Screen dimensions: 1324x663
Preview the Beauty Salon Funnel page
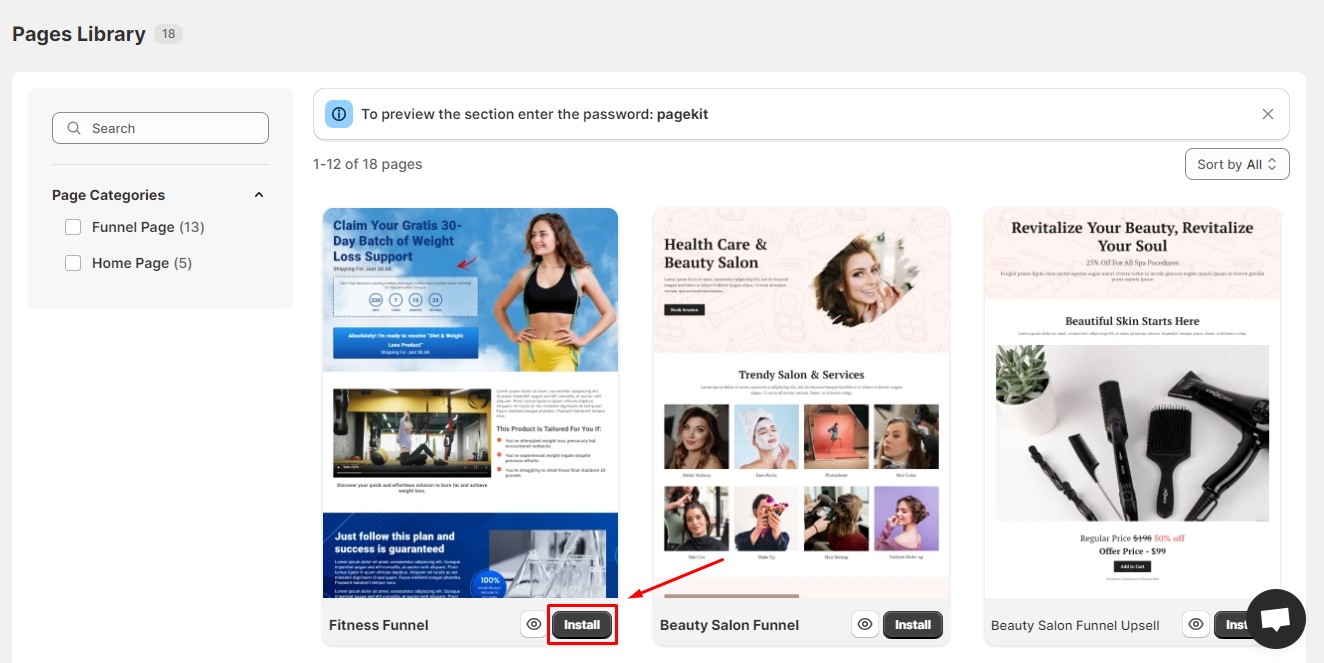(865, 625)
